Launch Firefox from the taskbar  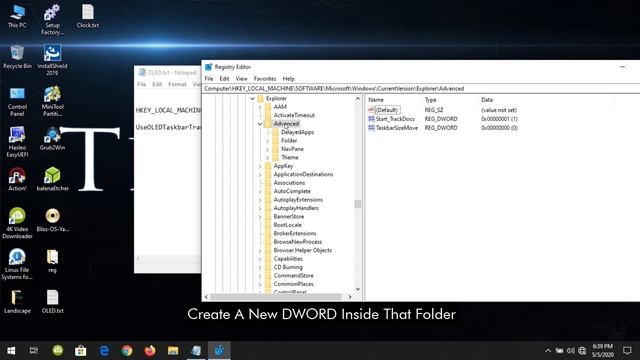(x=150, y=351)
